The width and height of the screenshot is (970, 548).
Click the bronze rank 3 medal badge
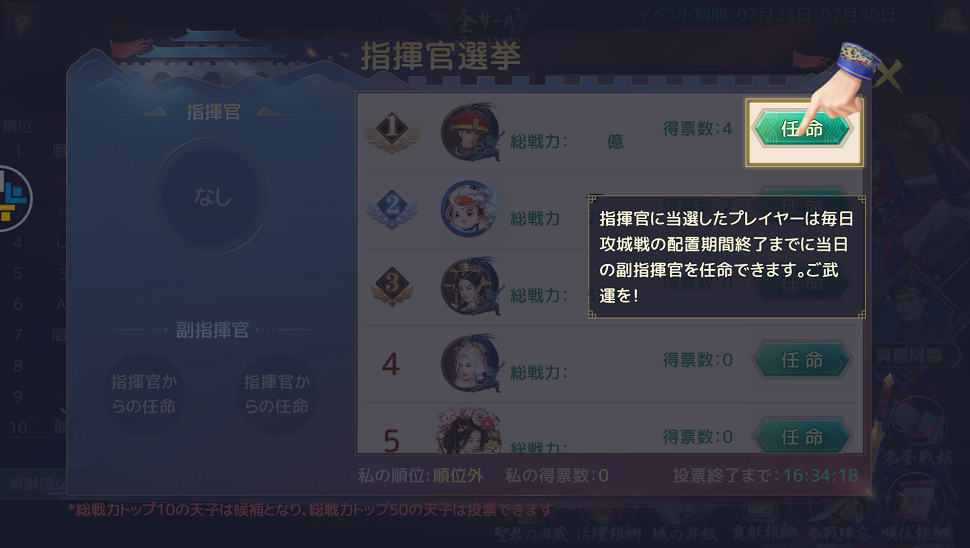[392, 286]
